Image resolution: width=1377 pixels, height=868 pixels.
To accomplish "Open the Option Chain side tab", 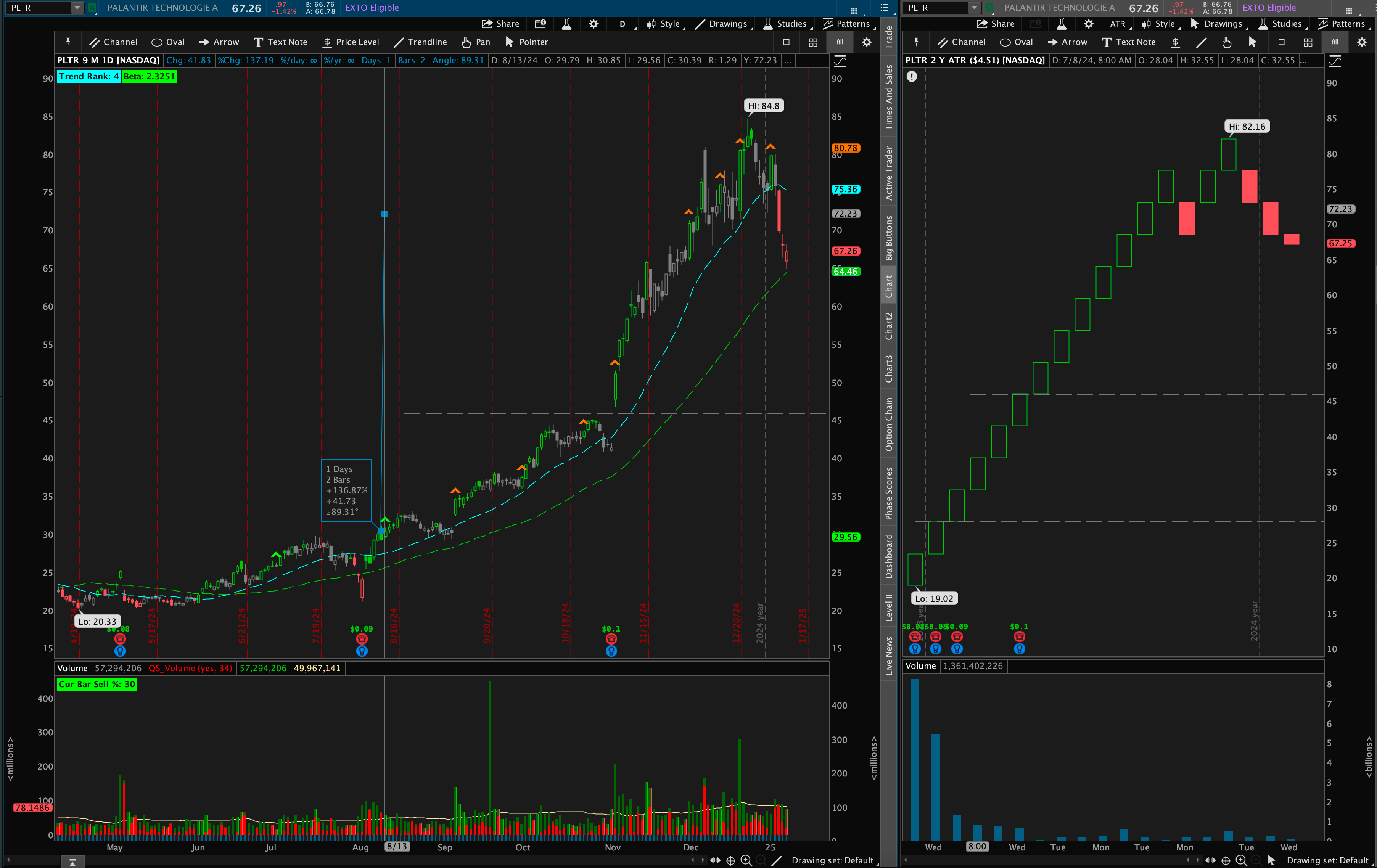I will pyautogui.click(x=889, y=424).
